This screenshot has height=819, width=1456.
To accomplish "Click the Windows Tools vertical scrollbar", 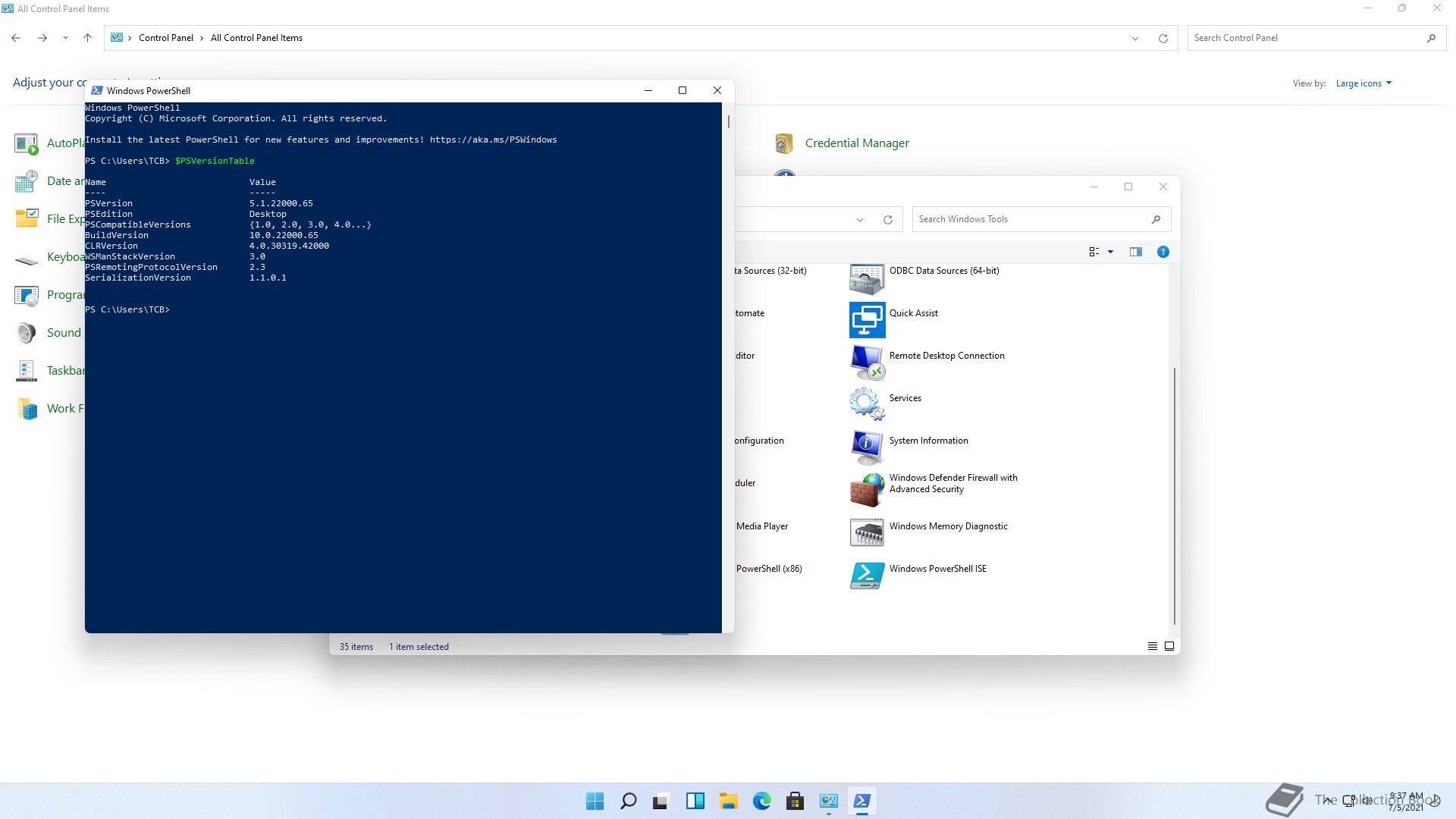I will (1175, 497).
